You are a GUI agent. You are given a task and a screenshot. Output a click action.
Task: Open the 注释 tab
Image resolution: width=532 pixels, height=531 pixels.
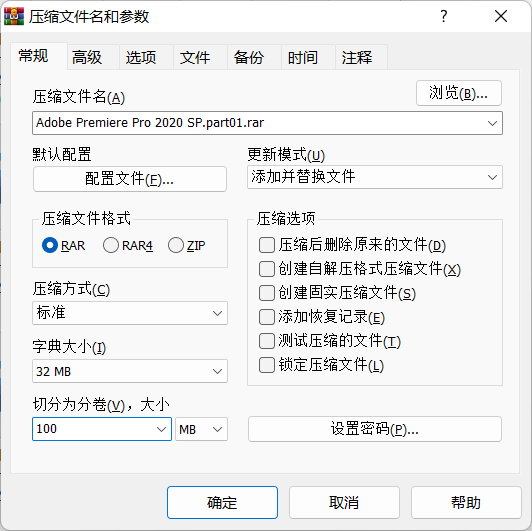pyautogui.click(x=357, y=57)
